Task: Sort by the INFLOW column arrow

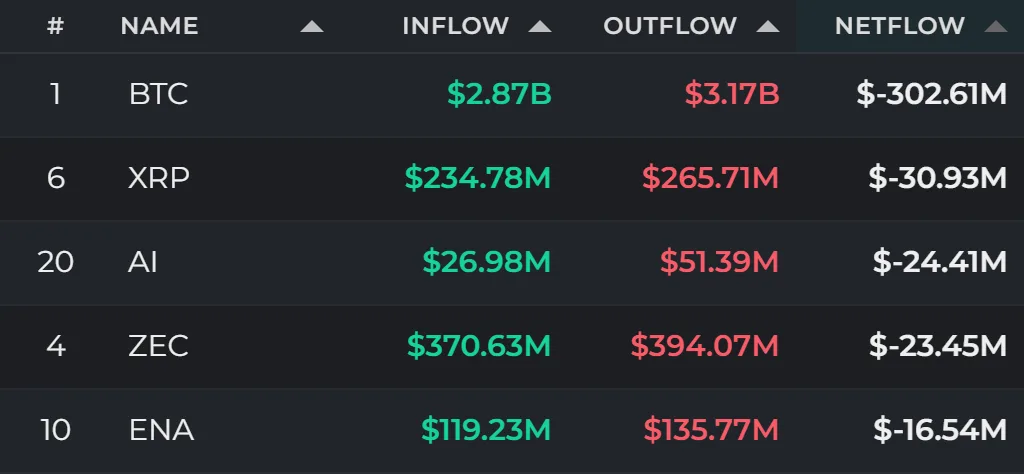Action: [540, 26]
